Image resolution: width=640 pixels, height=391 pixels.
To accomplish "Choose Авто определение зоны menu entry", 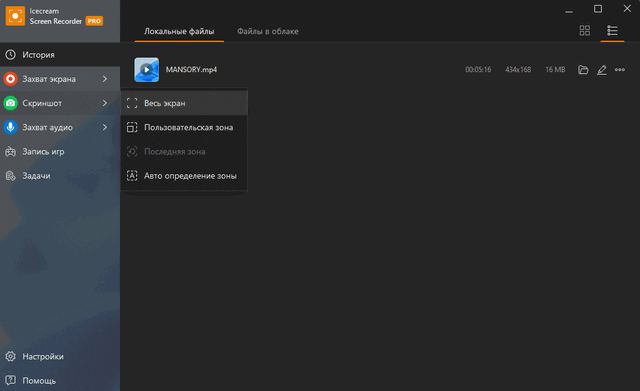I will 184,176.
